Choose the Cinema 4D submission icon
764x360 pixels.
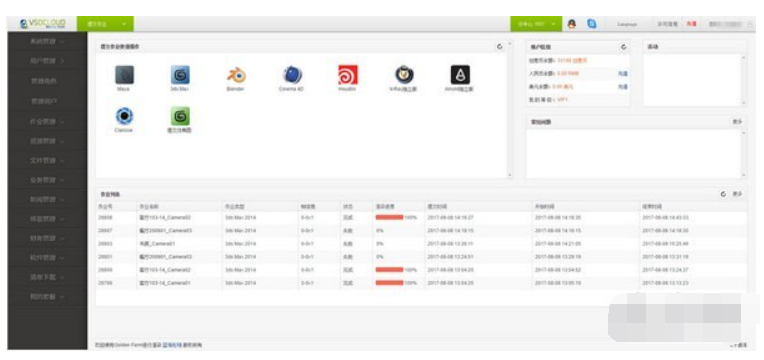coord(292,75)
